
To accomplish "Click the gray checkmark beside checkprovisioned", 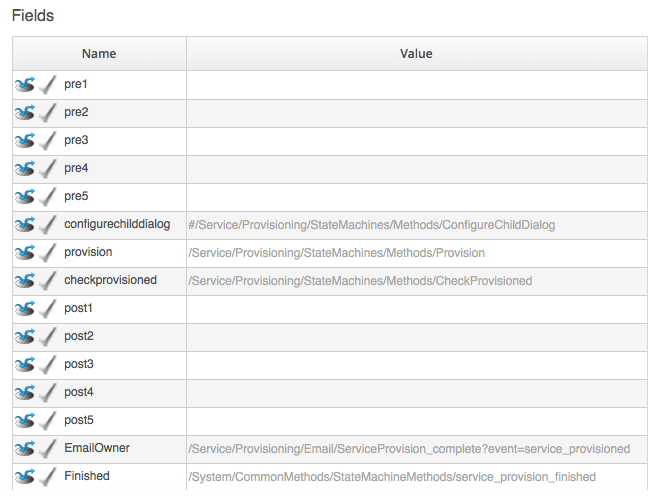I will click(x=48, y=281).
